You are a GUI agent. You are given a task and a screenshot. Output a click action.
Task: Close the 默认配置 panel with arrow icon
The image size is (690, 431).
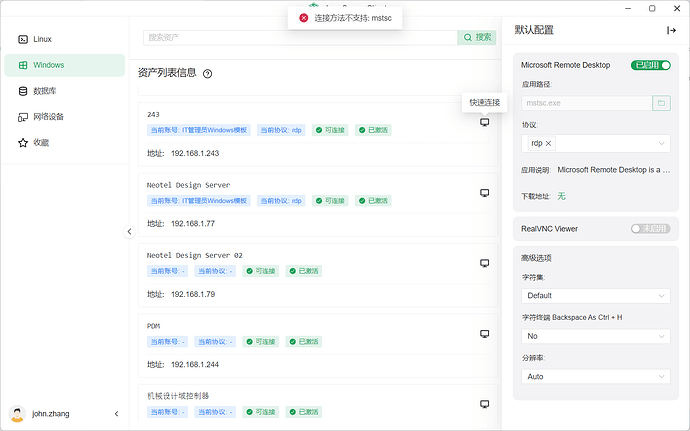(671, 30)
